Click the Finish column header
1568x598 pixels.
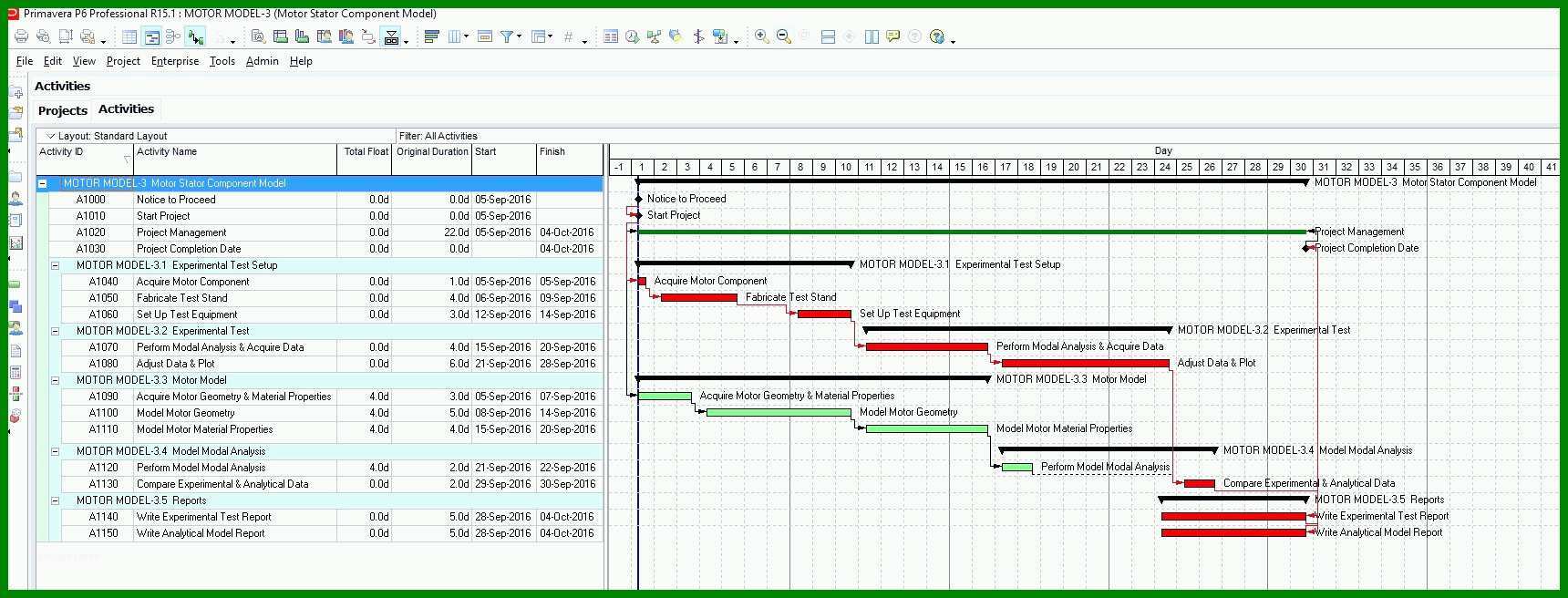[x=570, y=159]
